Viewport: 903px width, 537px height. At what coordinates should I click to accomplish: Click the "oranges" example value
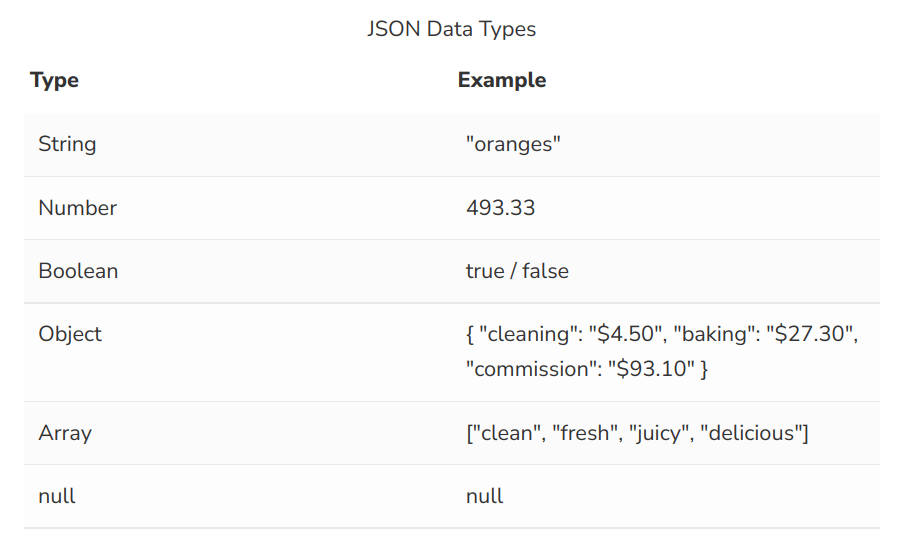pyautogui.click(x=513, y=144)
